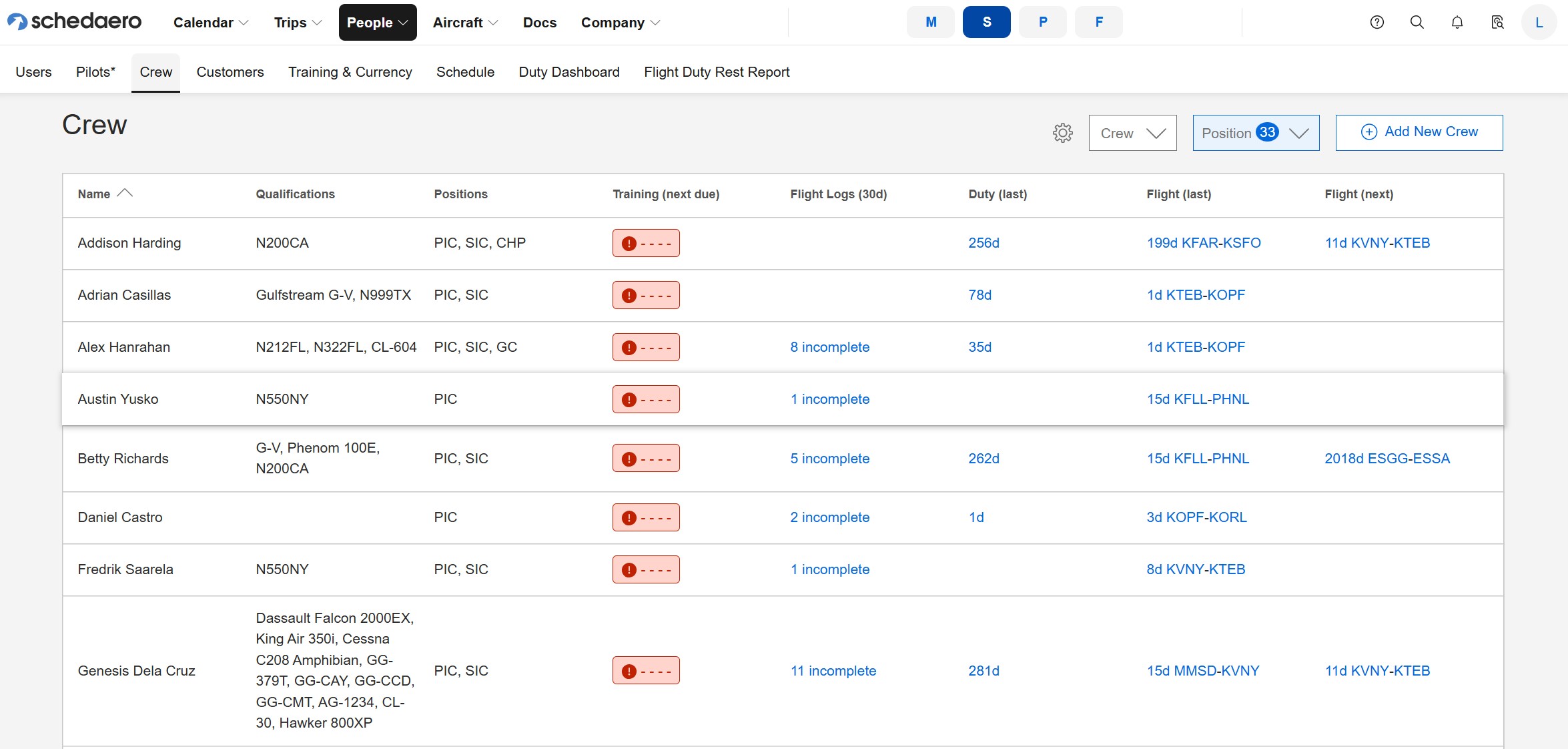Toggle the S mode button
Screen dimensions: 1568x749
(x=987, y=22)
